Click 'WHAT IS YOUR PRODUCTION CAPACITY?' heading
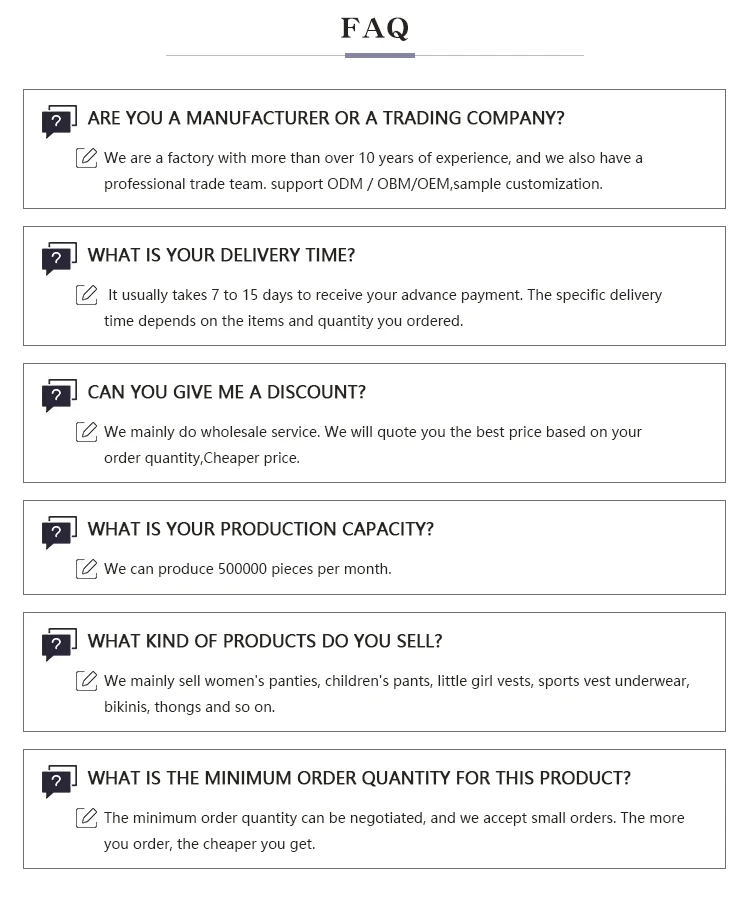750x901 pixels. tap(261, 529)
